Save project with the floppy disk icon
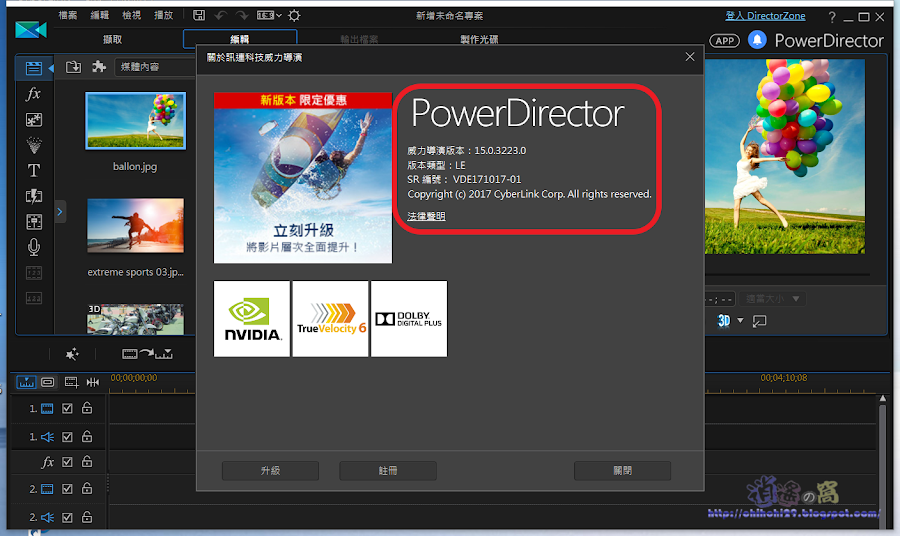Viewport: 900px width, 536px height. click(x=199, y=15)
